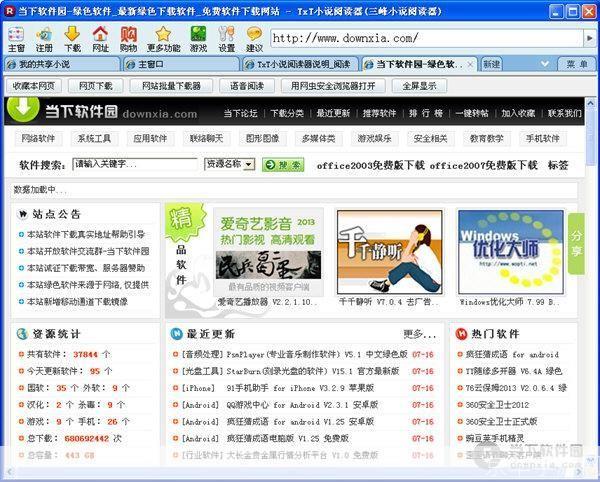Screen dimensions: 600x482
Task: Click the 注册 register icon
Action: point(44,39)
